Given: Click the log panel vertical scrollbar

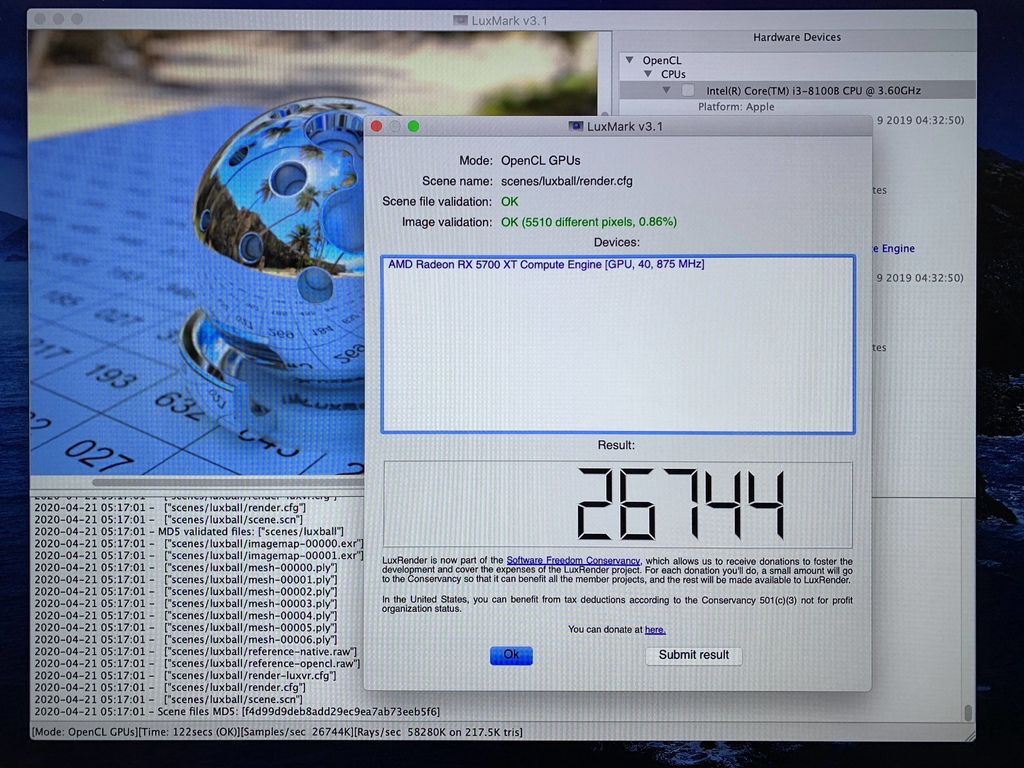Looking at the screenshot, I should [968, 712].
